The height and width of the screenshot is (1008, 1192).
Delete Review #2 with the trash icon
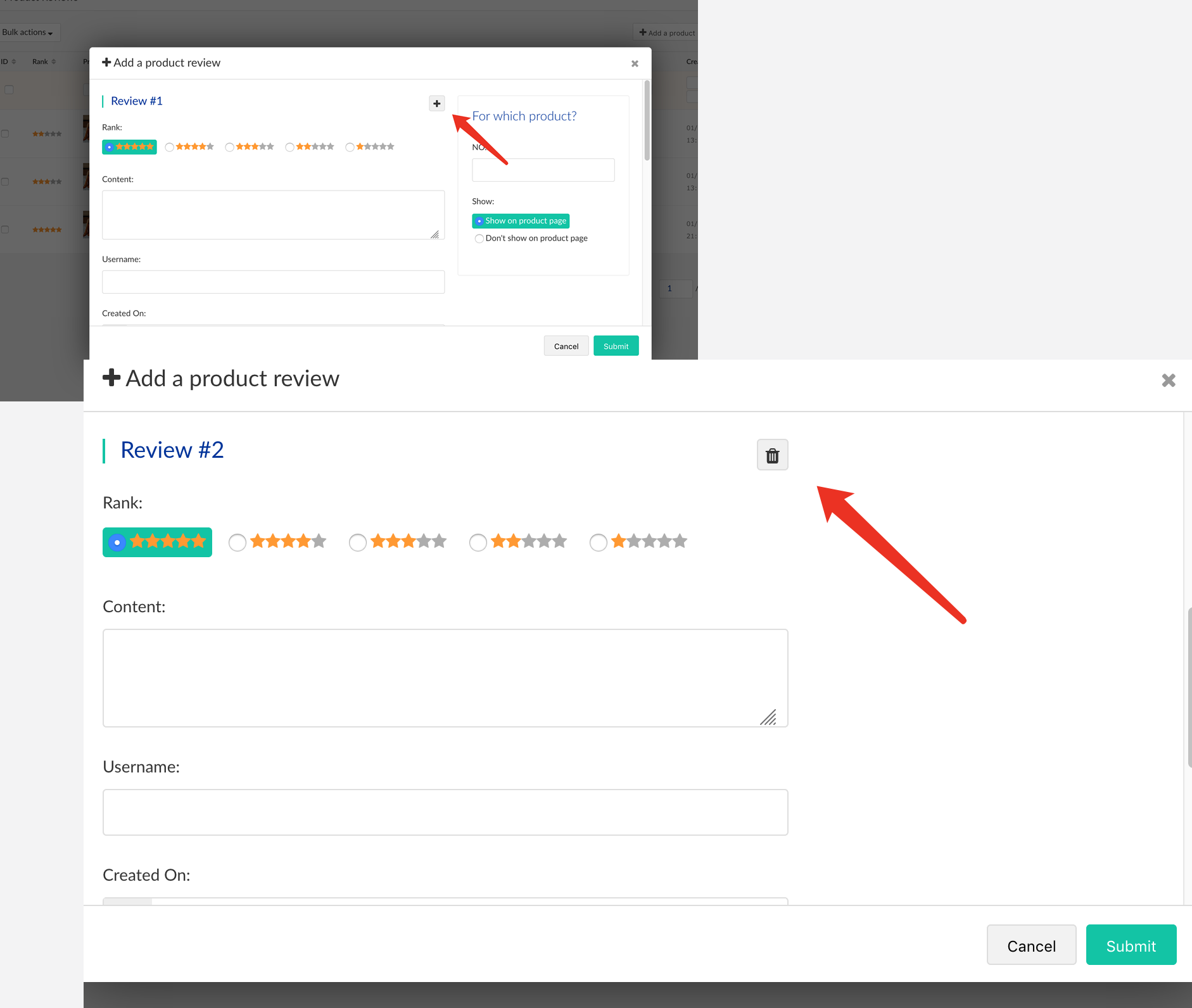click(772, 455)
